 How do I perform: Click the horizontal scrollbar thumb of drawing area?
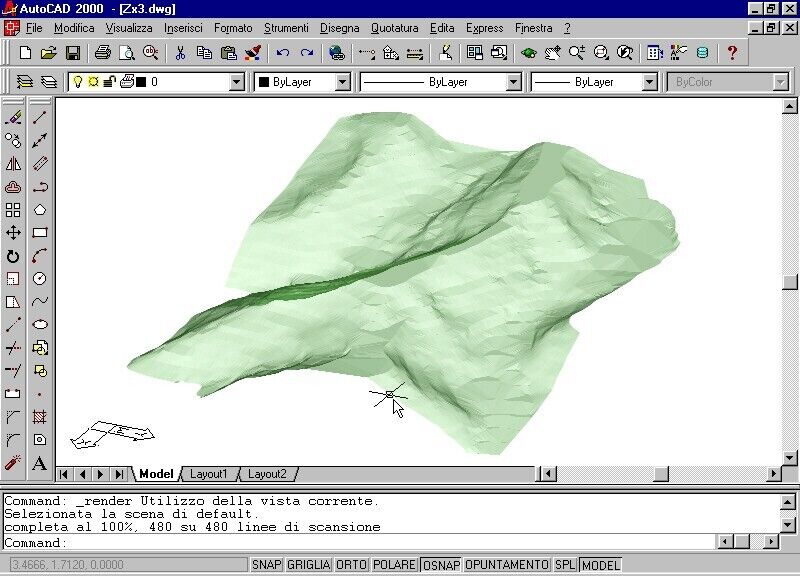point(661,474)
